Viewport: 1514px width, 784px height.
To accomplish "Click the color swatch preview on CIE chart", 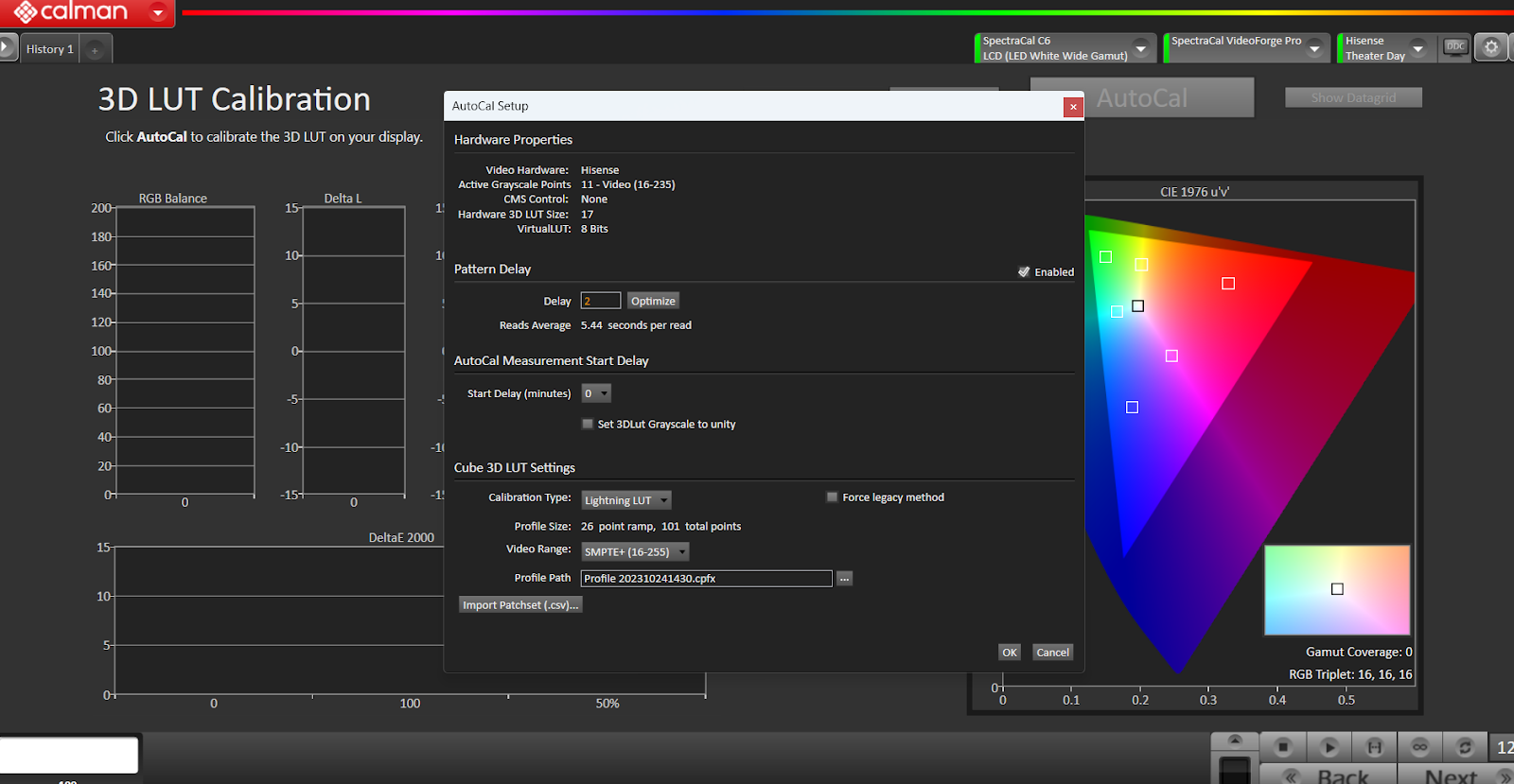I will click(1337, 590).
